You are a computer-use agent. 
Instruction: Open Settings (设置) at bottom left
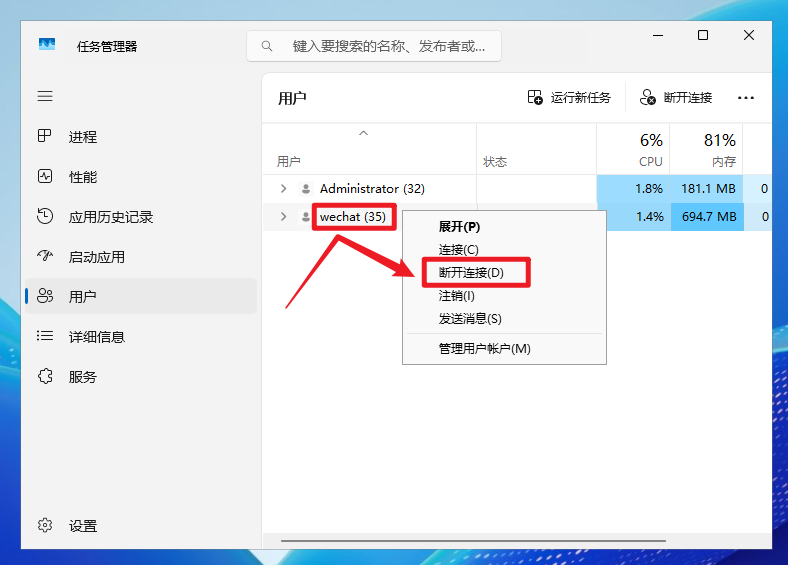click(82, 526)
